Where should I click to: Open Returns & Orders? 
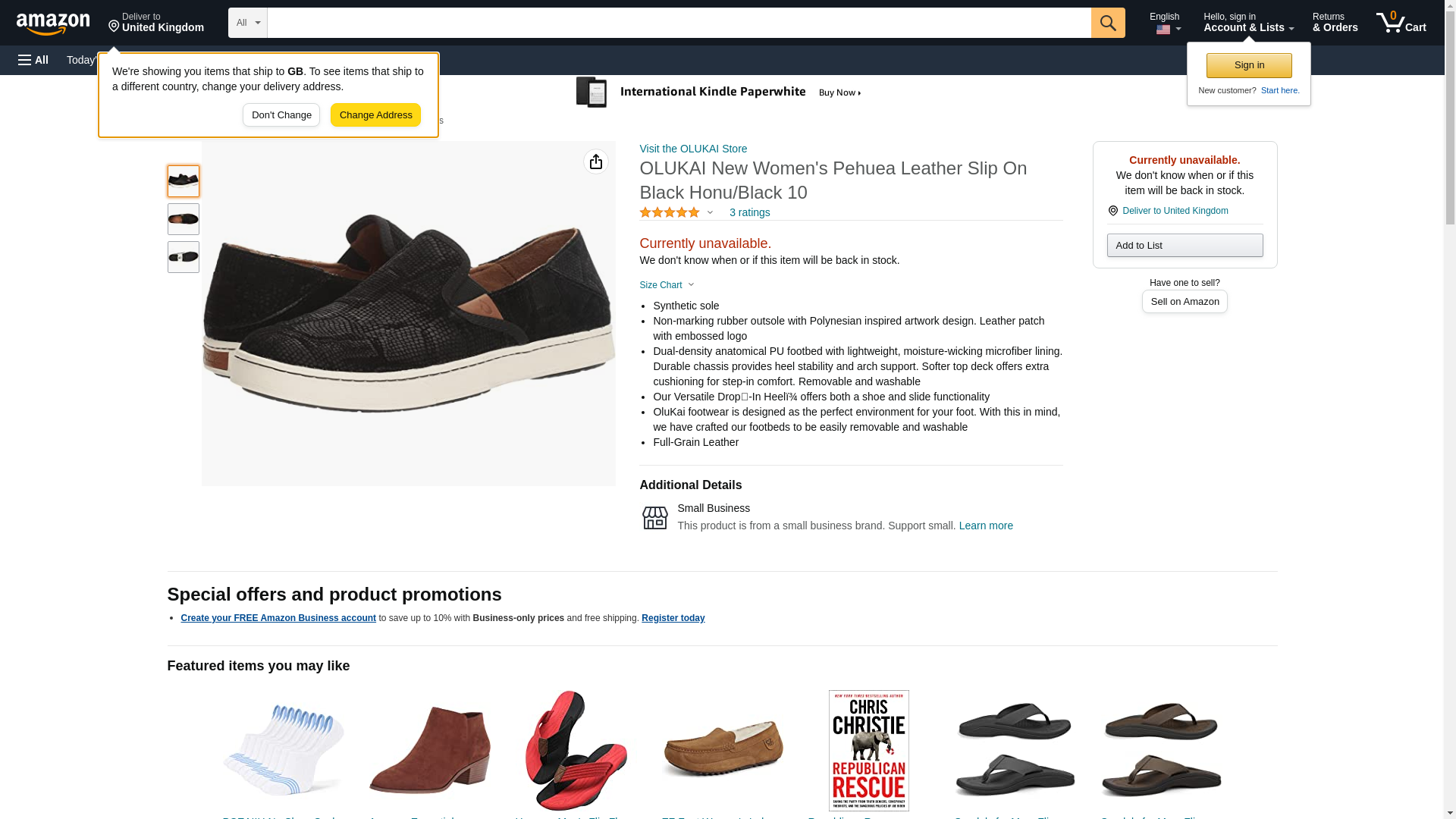pyautogui.click(x=1335, y=23)
